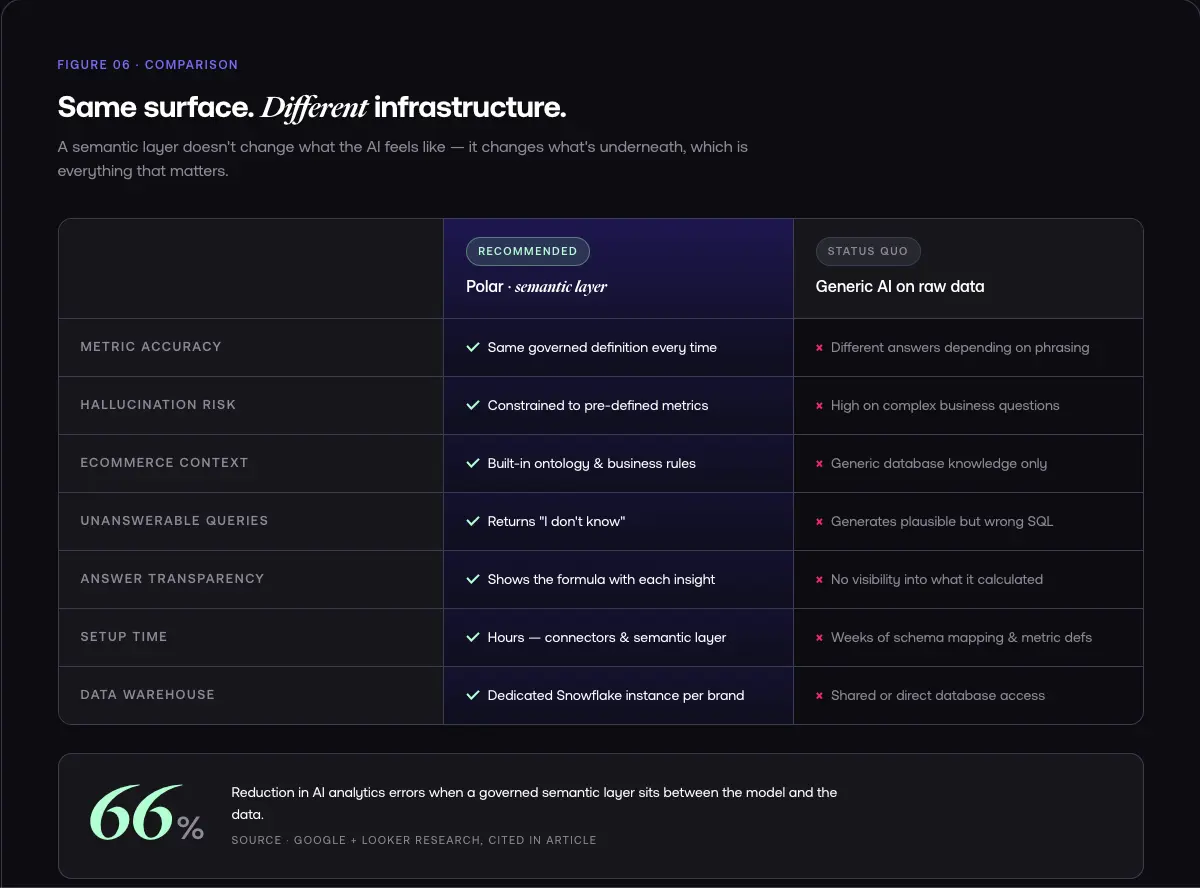
Task: Click red X by Generates plausible but wrong SQL
Action: 820,522
